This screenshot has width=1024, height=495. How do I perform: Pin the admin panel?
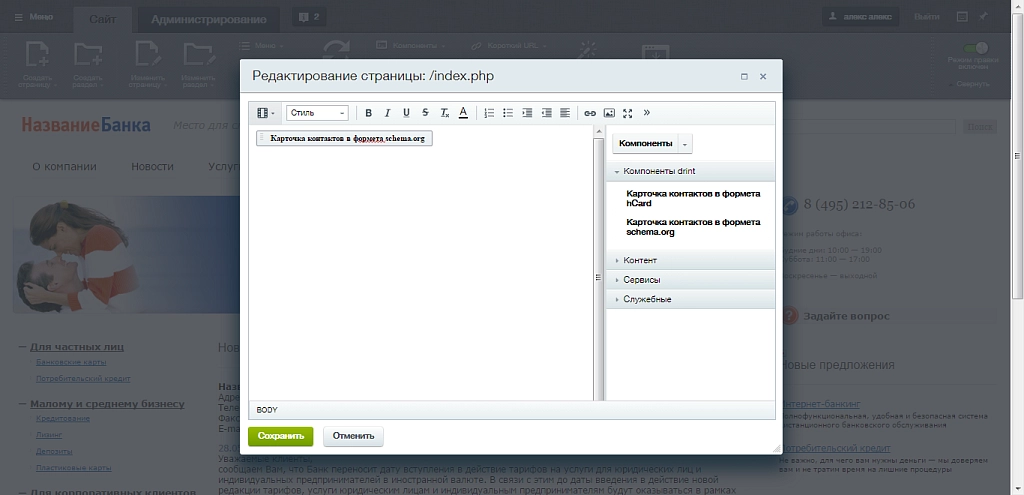[983, 17]
